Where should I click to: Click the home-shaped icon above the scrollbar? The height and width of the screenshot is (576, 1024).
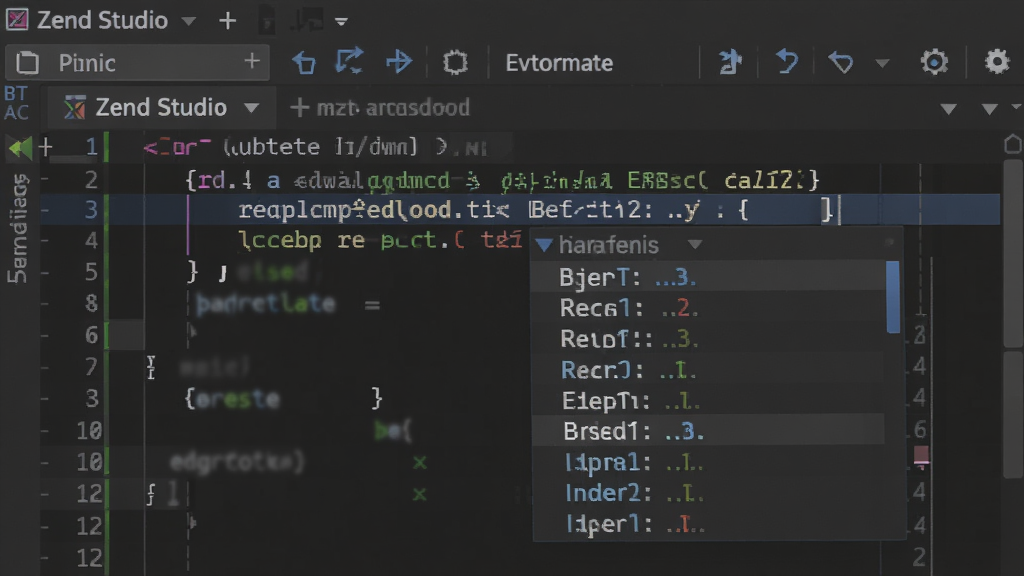(x=1013, y=144)
